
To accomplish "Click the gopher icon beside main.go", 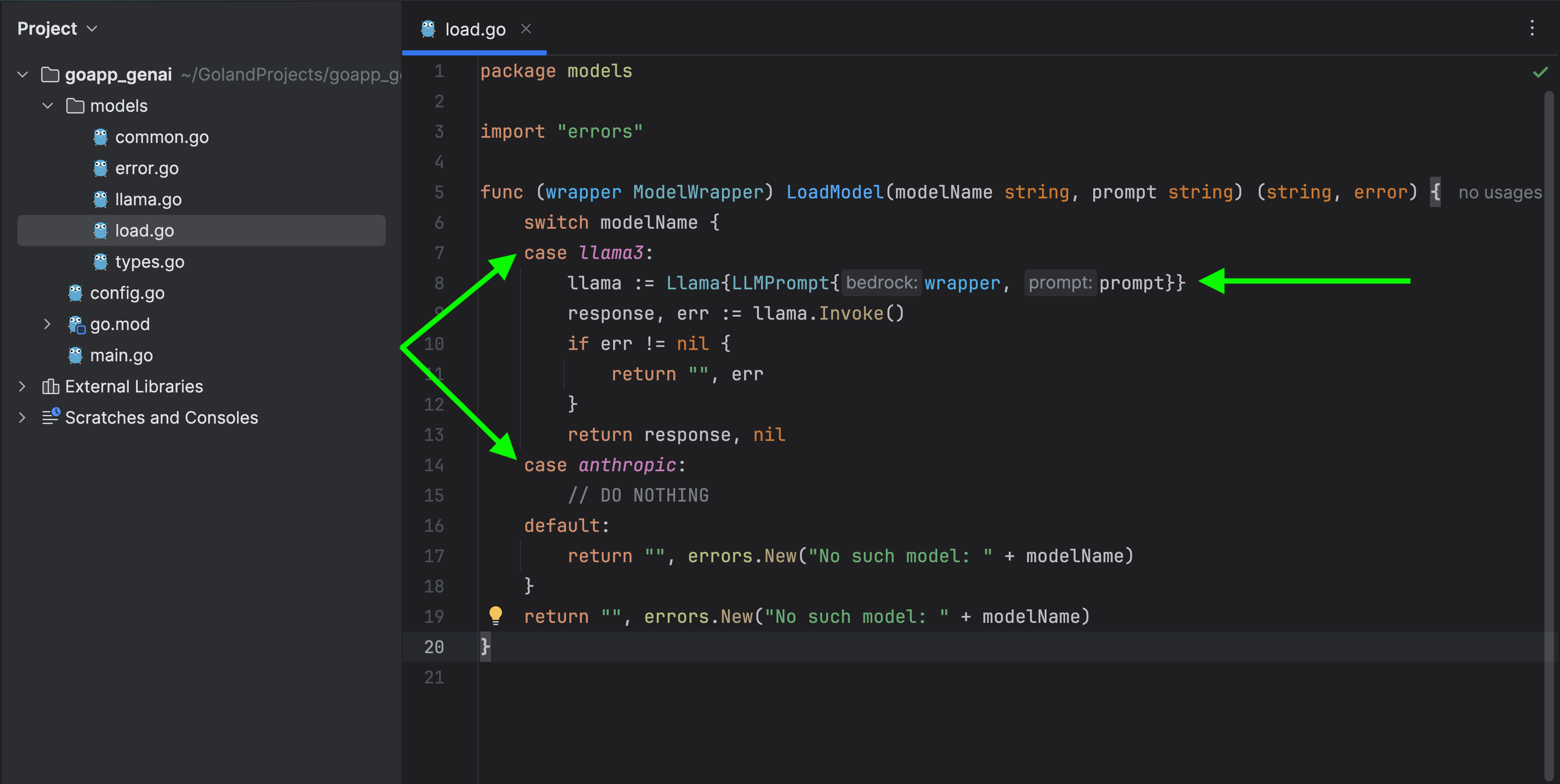I will tap(75, 355).
